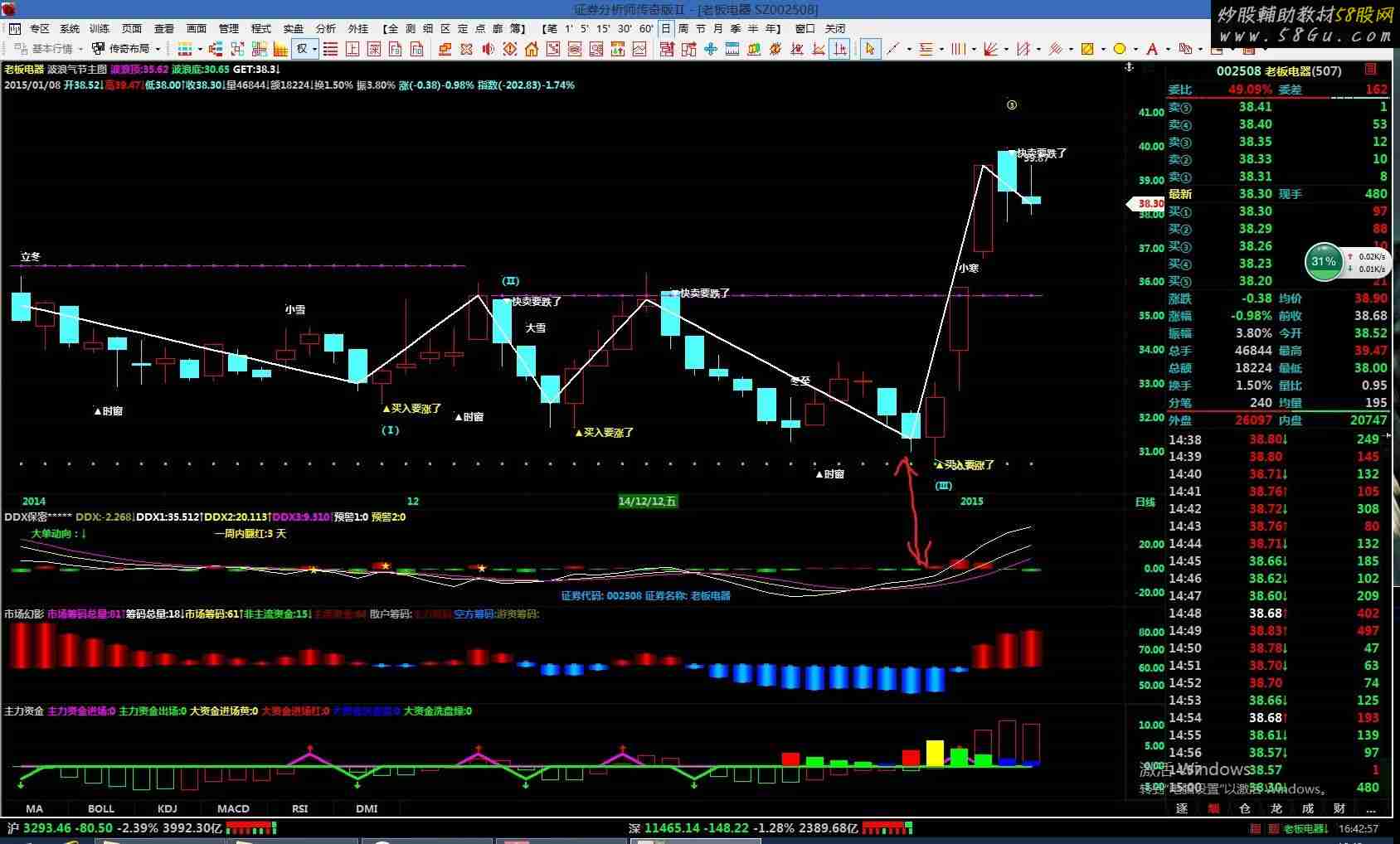
Task: Click the 逐 tab at bottom right
Action: point(1182,808)
